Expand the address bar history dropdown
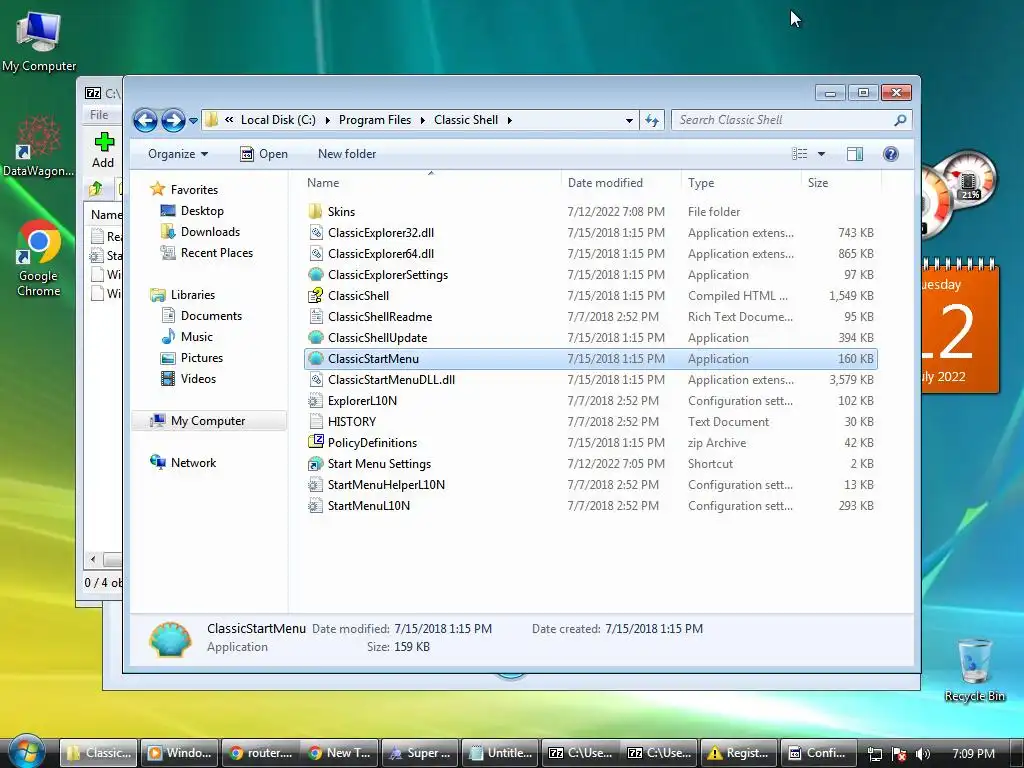The image size is (1024, 768). click(629, 120)
